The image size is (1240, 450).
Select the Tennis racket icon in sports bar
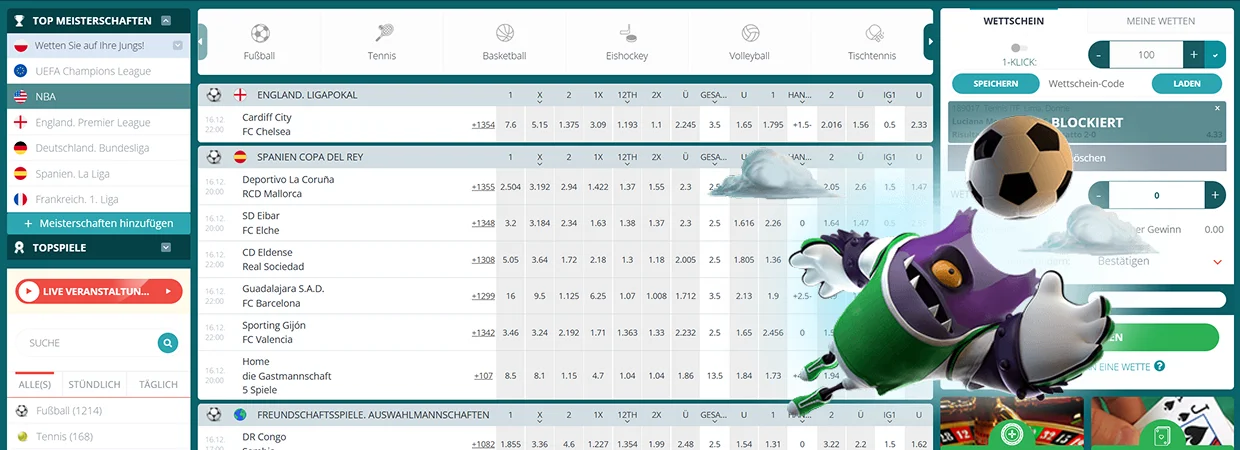[x=383, y=33]
